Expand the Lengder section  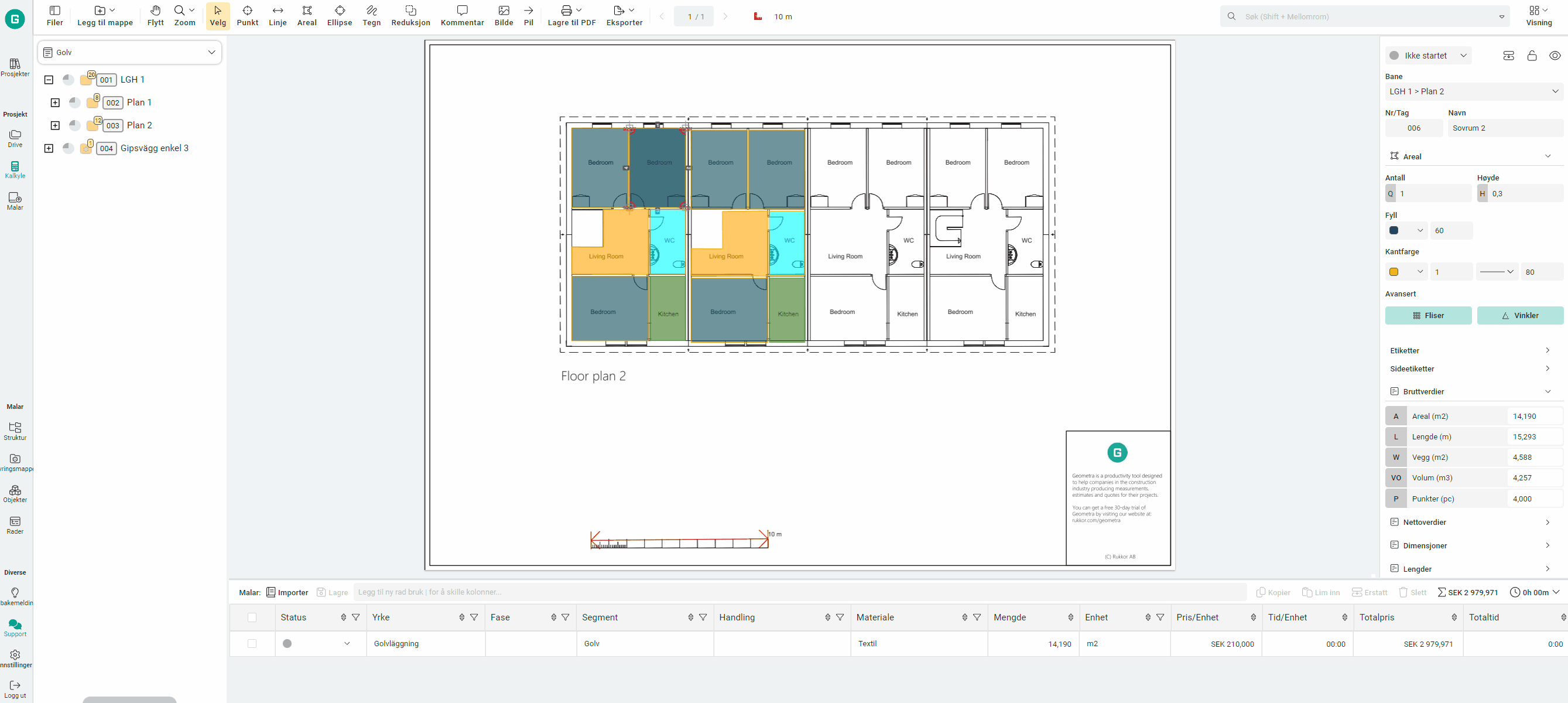pos(1474,568)
